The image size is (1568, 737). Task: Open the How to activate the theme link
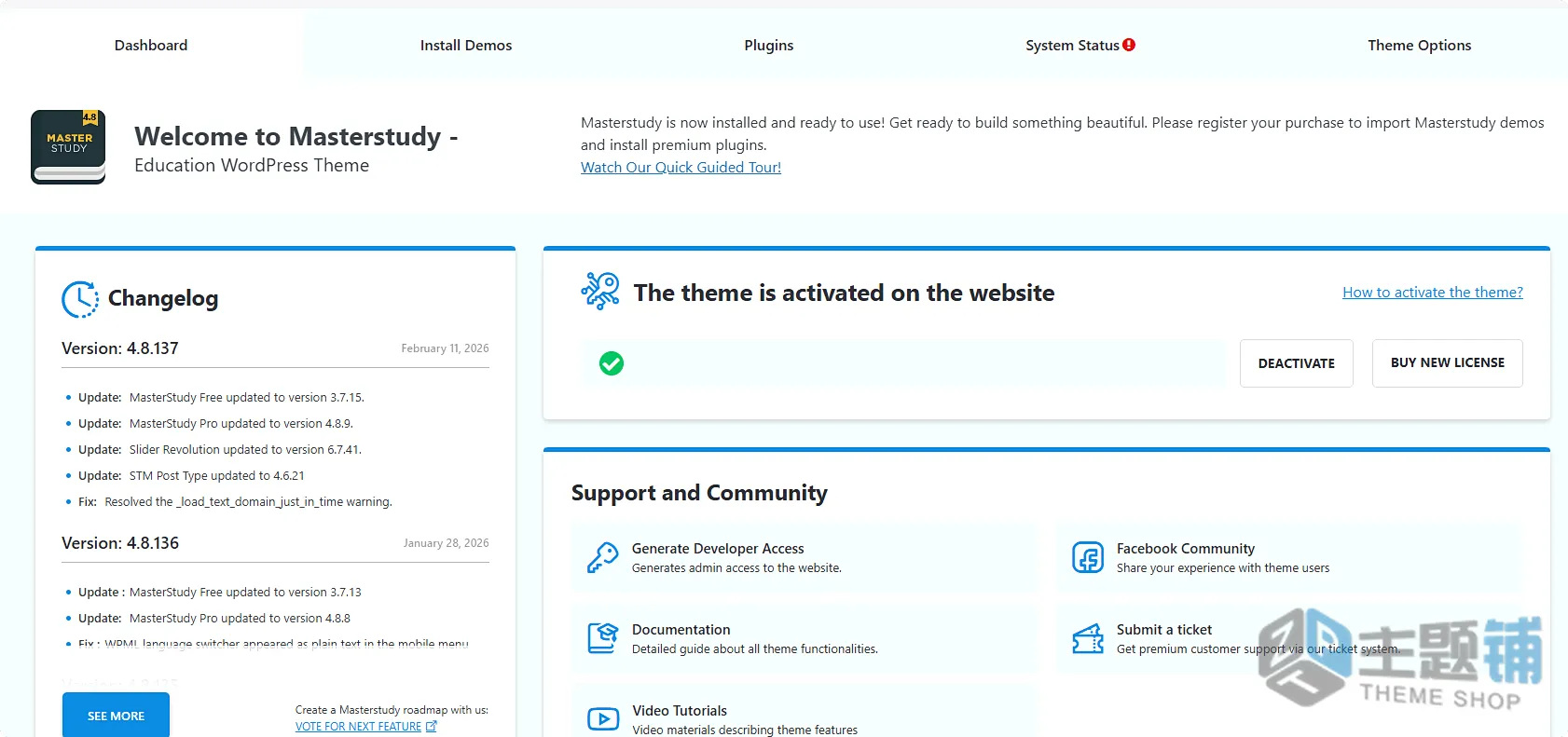1433,293
